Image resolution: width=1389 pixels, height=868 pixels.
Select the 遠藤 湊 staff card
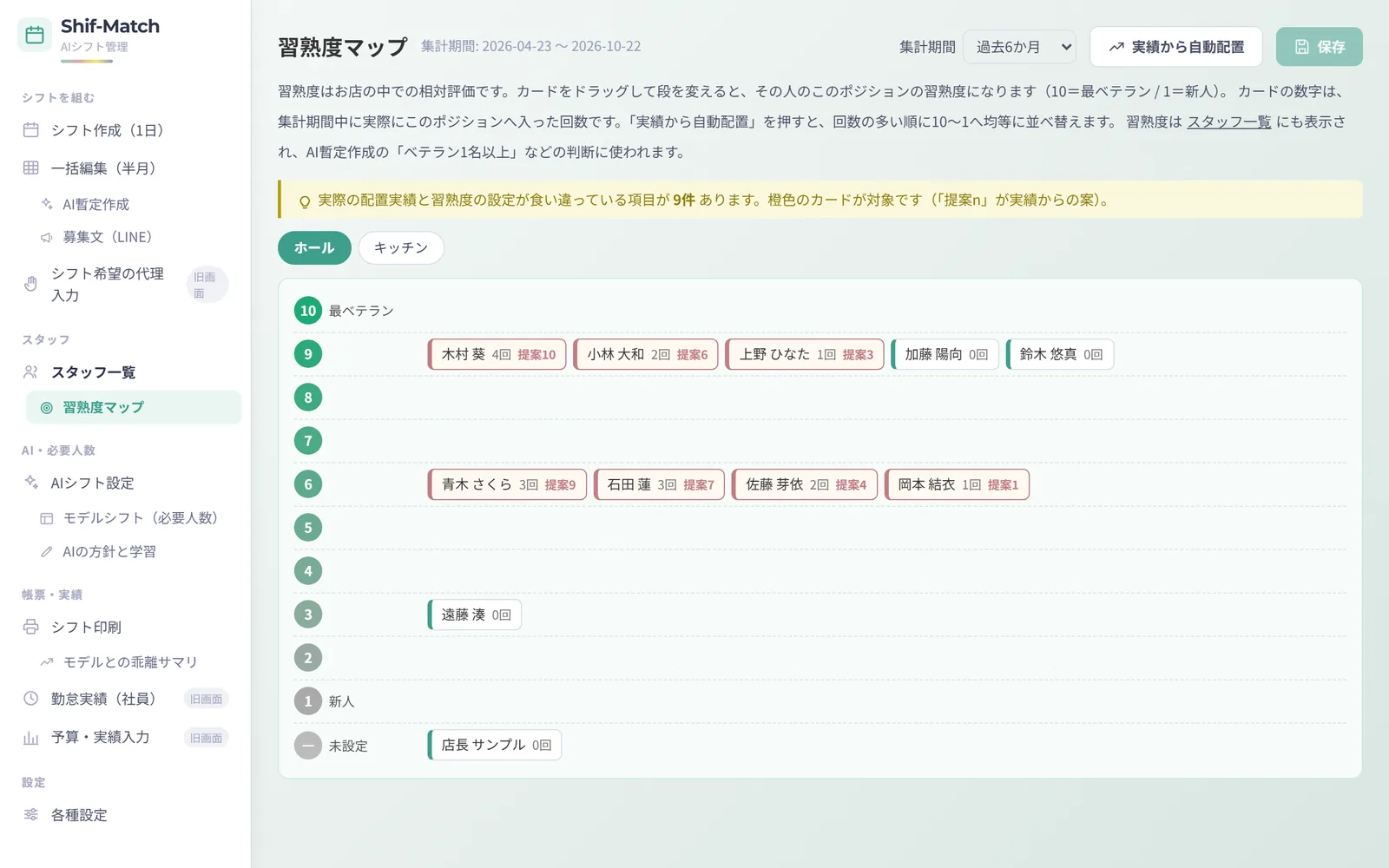(x=475, y=615)
